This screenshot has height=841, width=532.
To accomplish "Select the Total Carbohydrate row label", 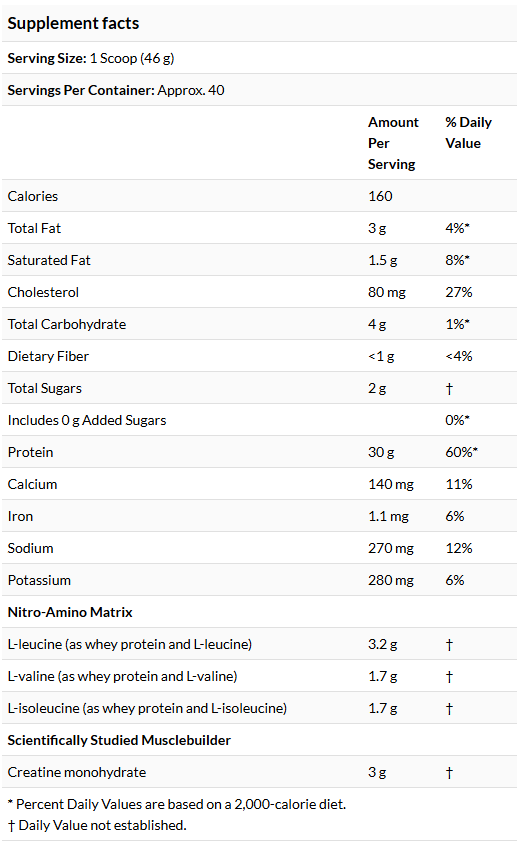I will pos(66,324).
